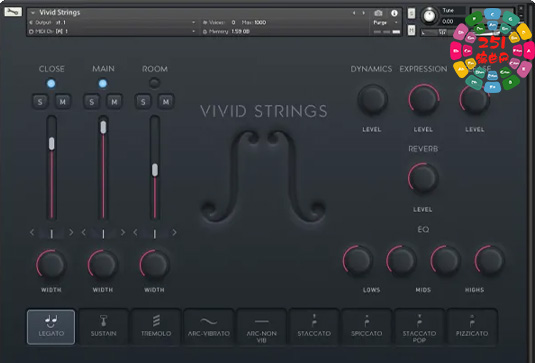
Task: Toggle the CLOSE mic power LED
Action: [x=51, y=83]
